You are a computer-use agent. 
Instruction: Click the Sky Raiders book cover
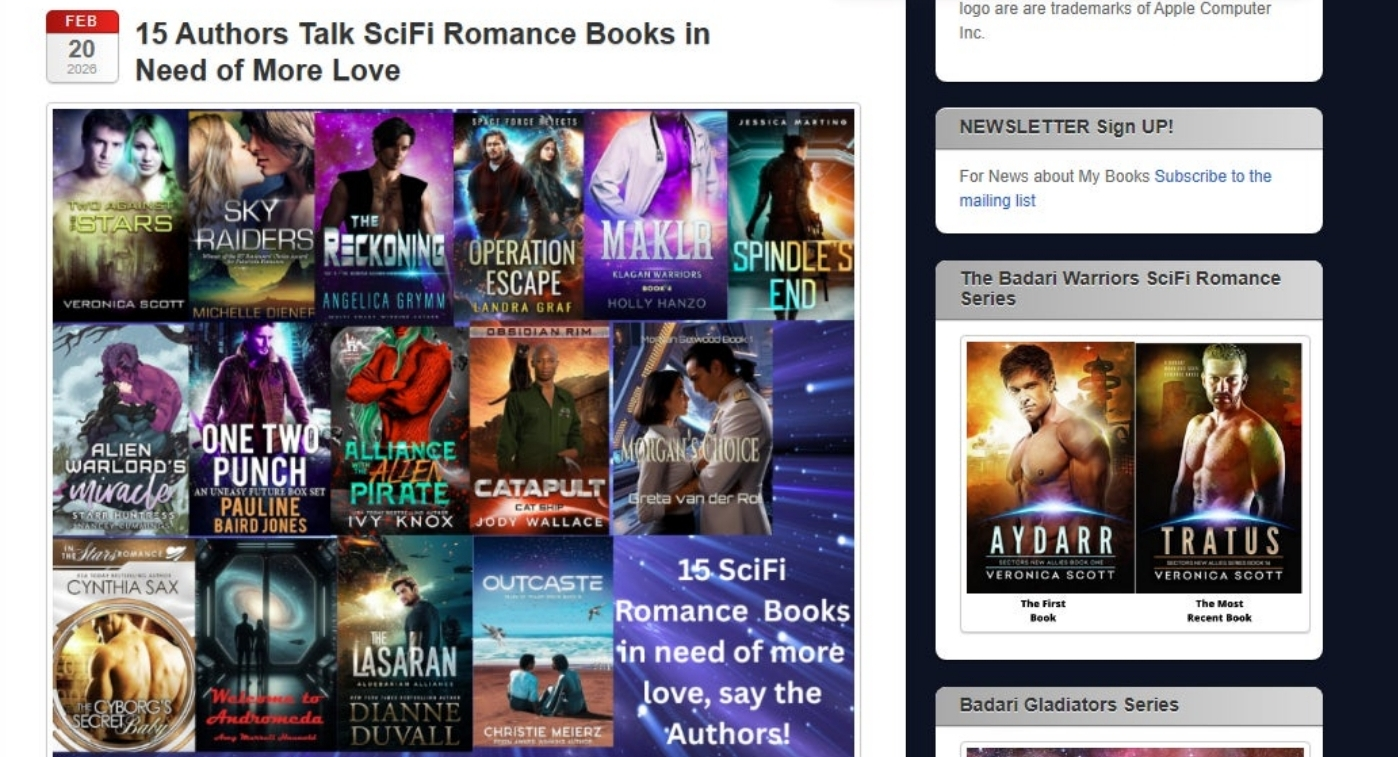[252, 215]
